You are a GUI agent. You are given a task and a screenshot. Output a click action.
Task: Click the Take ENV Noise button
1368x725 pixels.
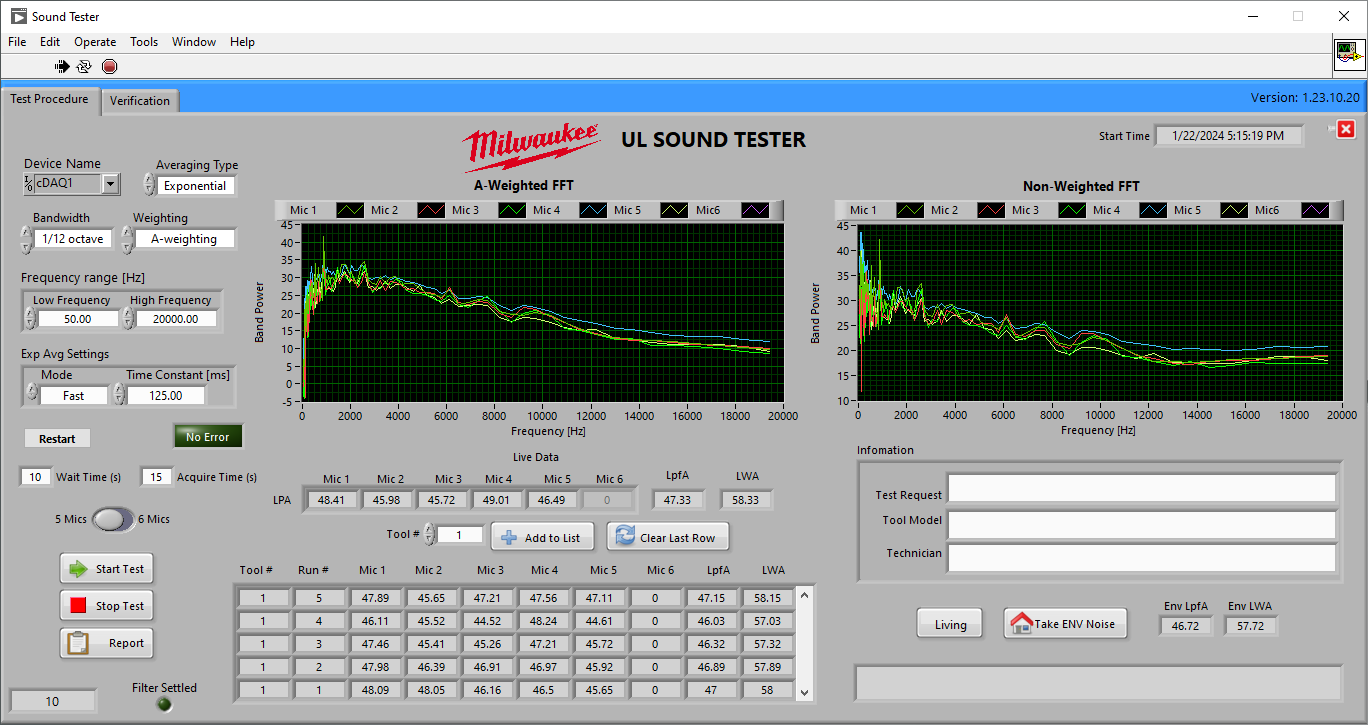pos(1066,624)
